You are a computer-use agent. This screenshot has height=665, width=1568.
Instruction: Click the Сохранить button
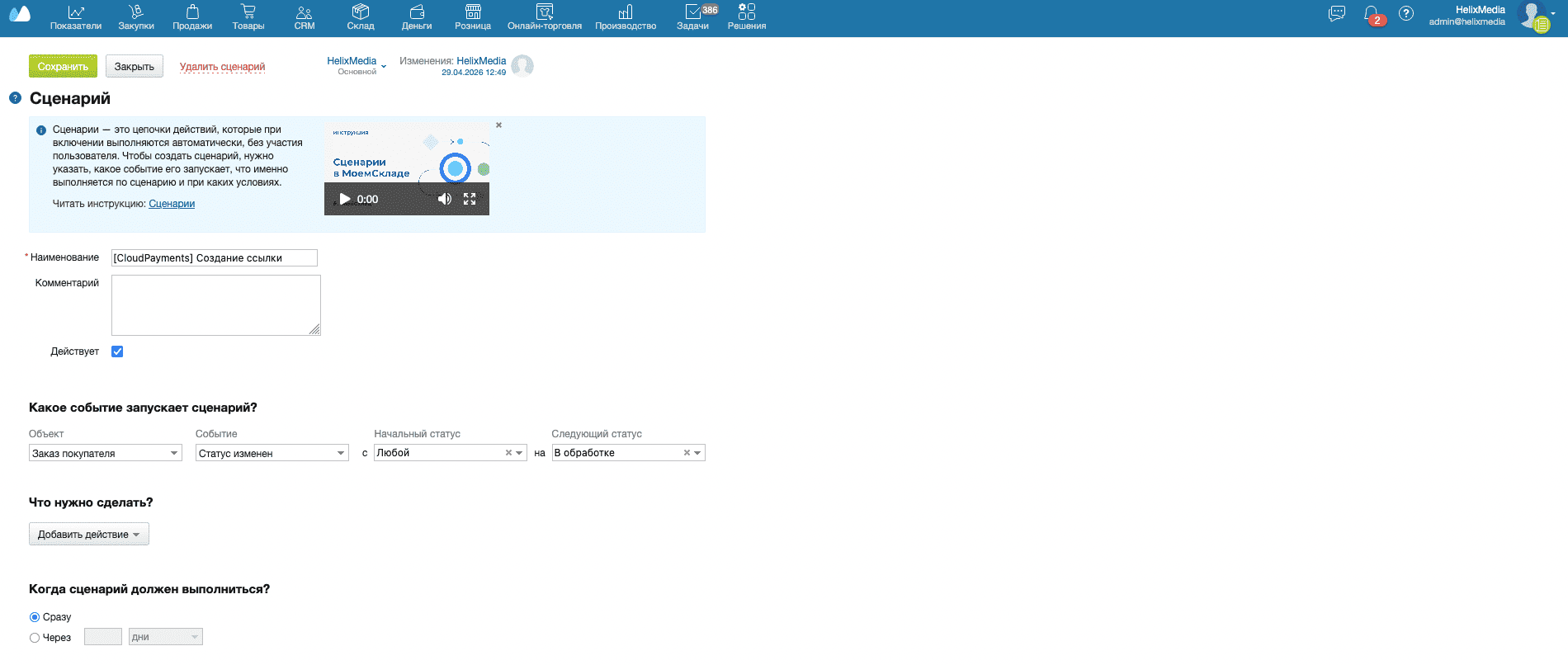click(x=63, y=66)
